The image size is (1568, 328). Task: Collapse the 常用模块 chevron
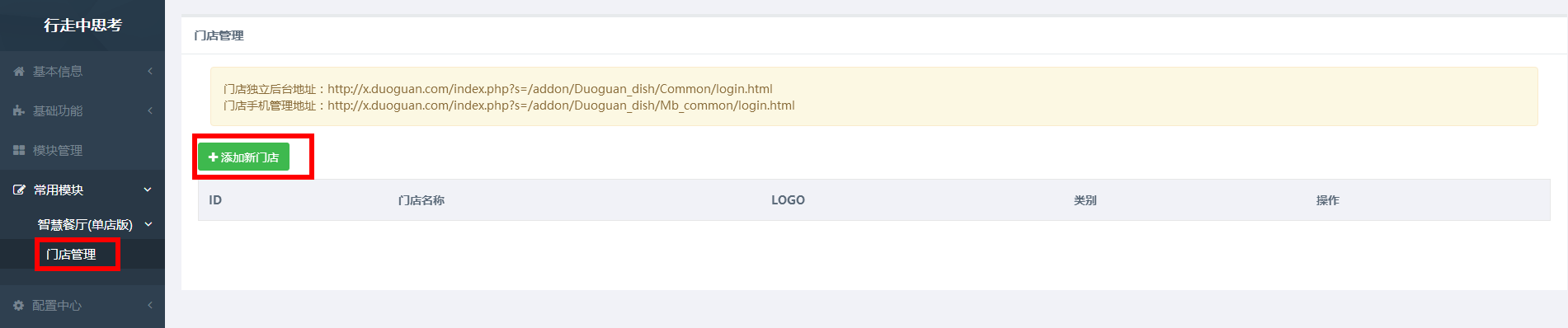tap(148, 190)
